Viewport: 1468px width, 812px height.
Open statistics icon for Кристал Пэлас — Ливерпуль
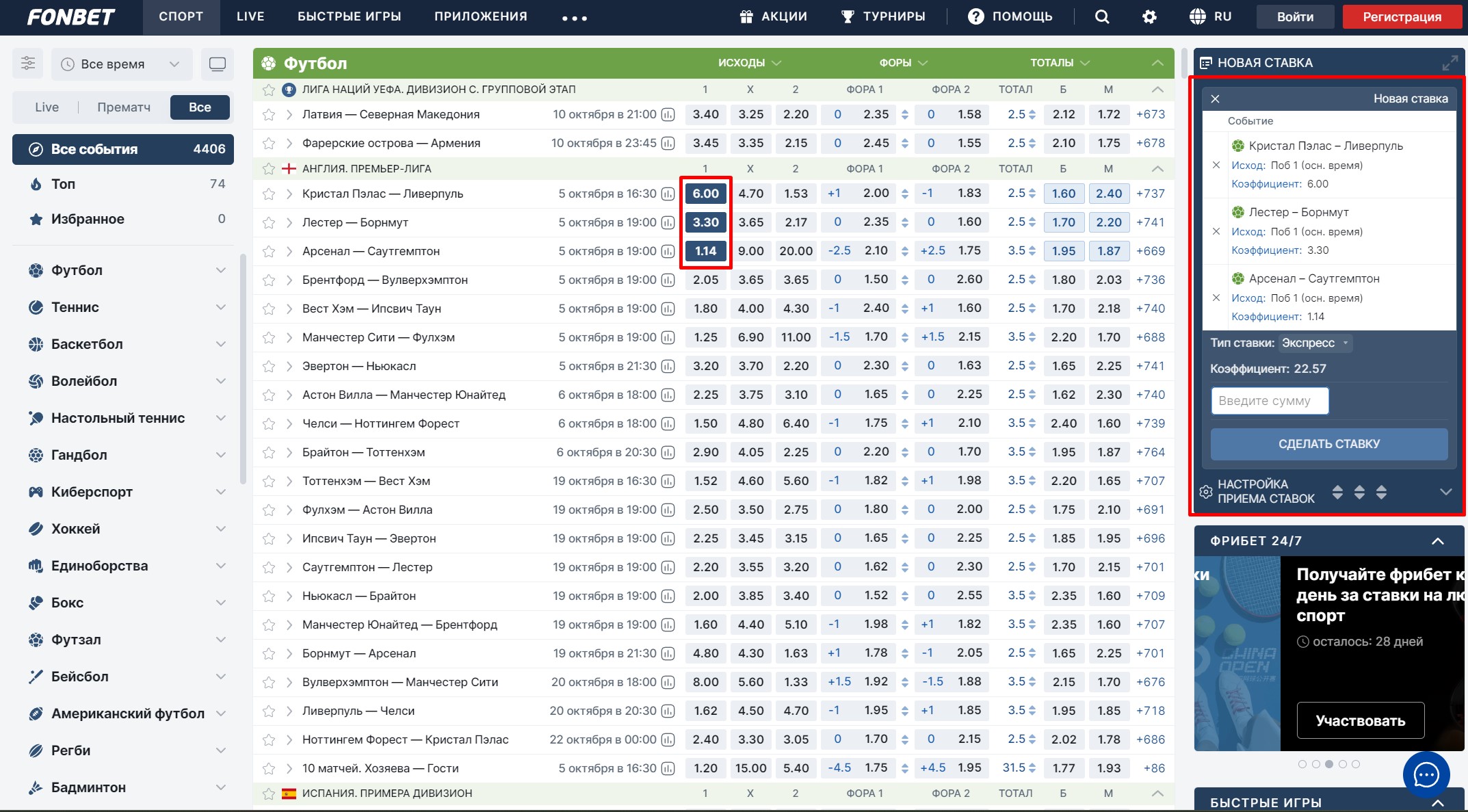click(668, 194)
